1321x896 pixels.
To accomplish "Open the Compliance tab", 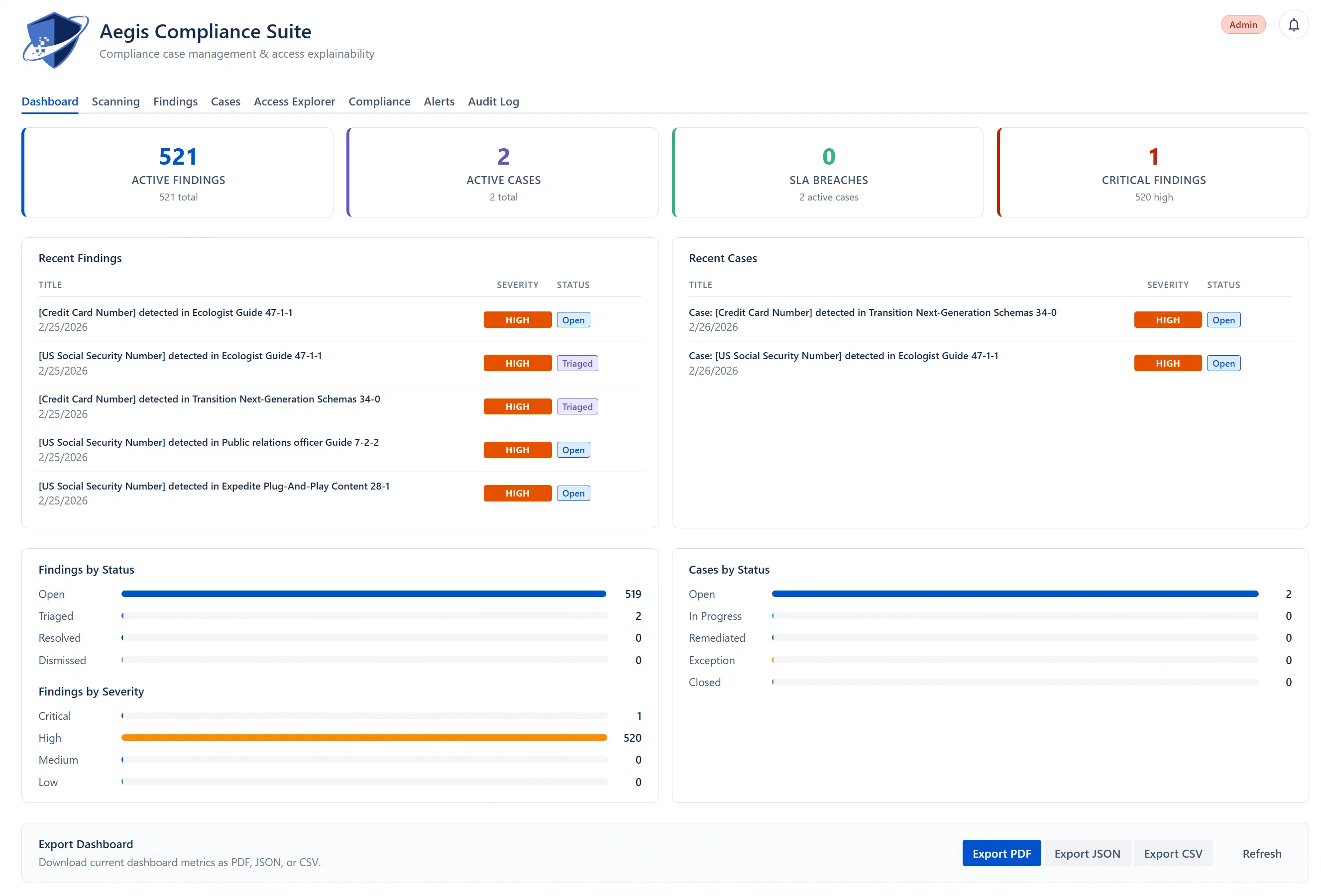I will (x=379, y=101).
